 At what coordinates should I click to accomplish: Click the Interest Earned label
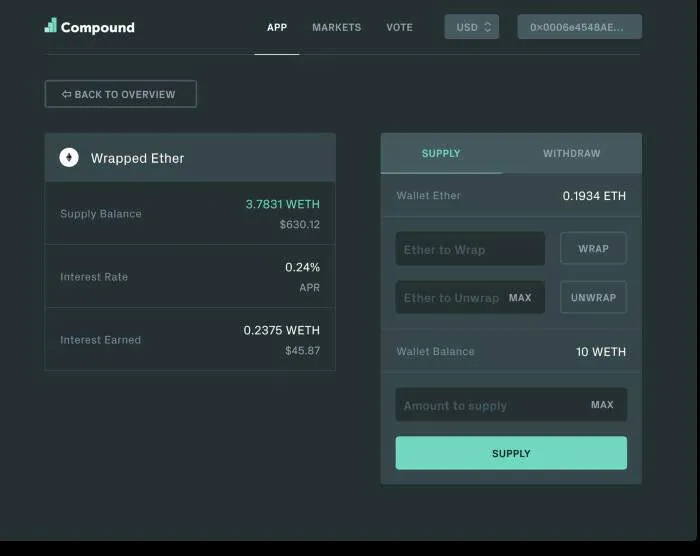coord(100,340)
